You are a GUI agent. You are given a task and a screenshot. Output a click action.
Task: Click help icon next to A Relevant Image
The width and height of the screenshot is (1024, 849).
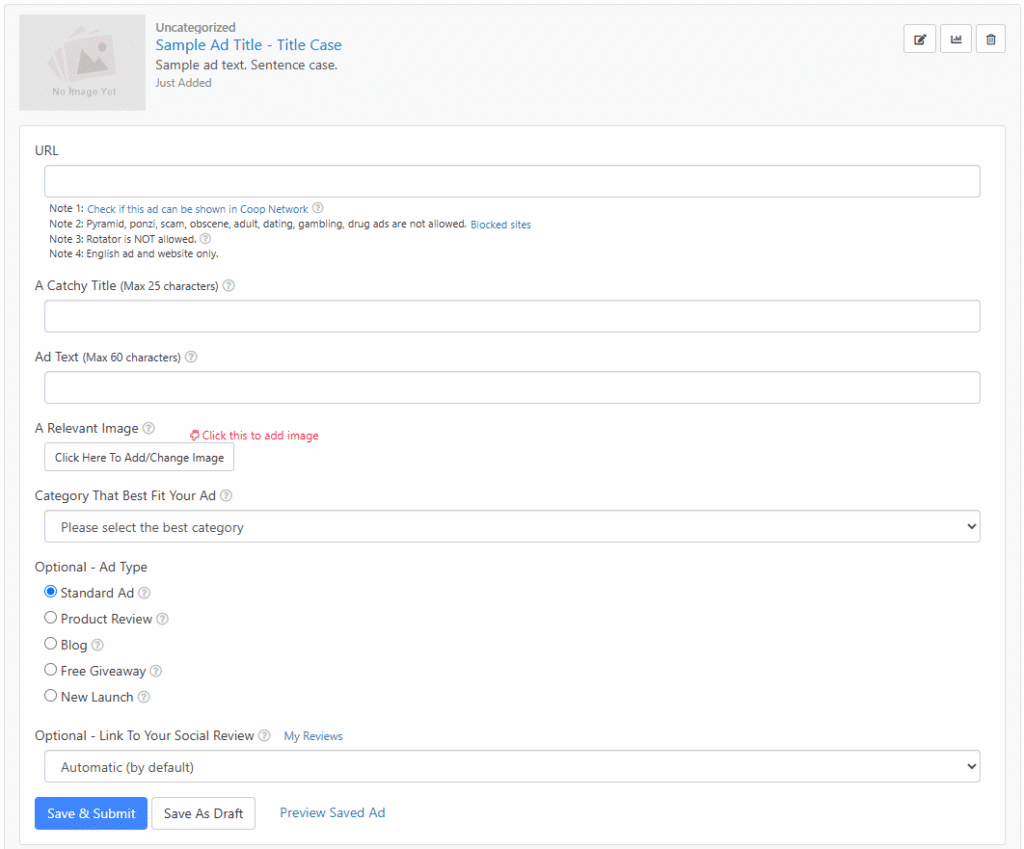(149, 428)
